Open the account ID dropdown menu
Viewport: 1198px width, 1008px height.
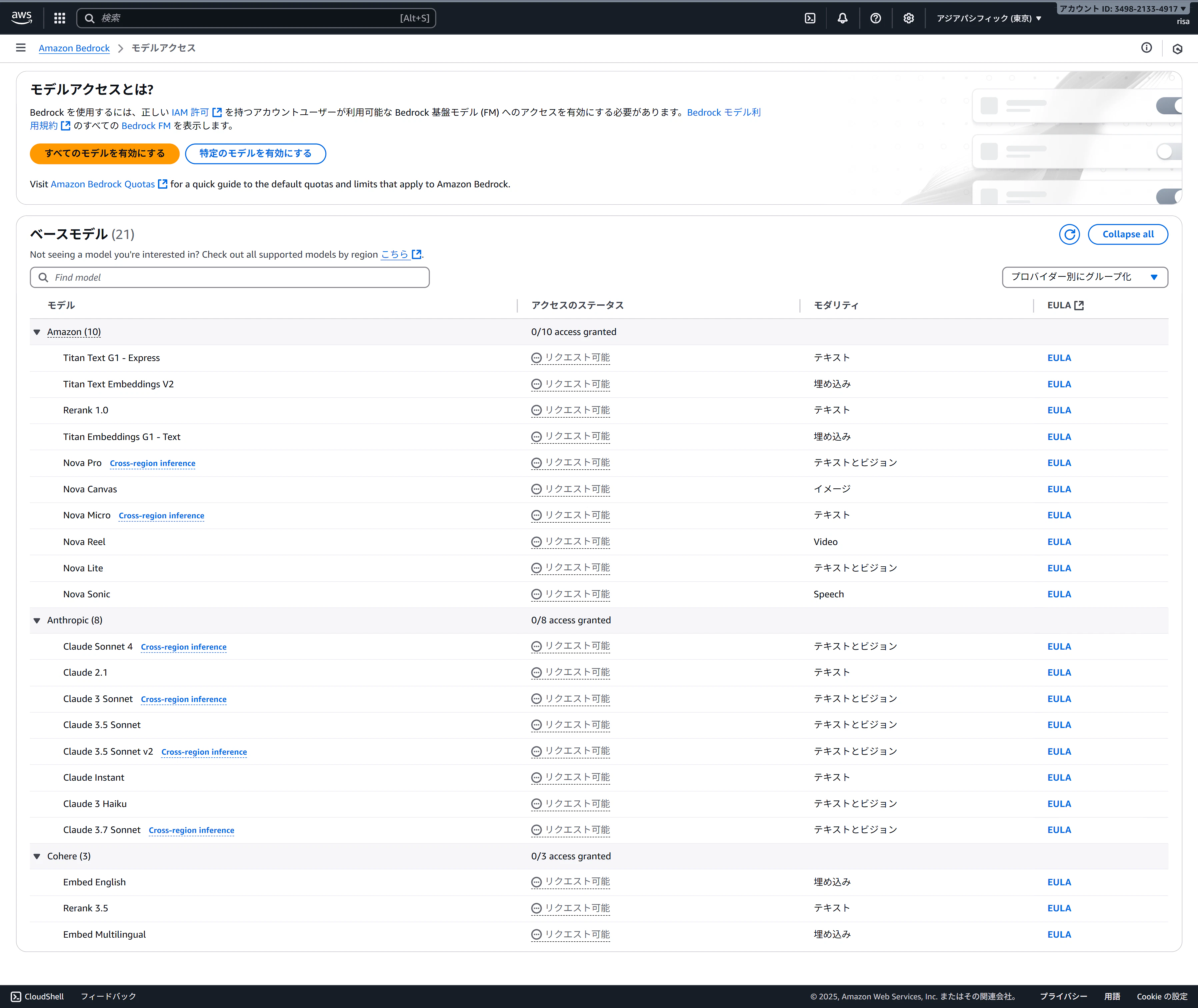click(1123, 9)
